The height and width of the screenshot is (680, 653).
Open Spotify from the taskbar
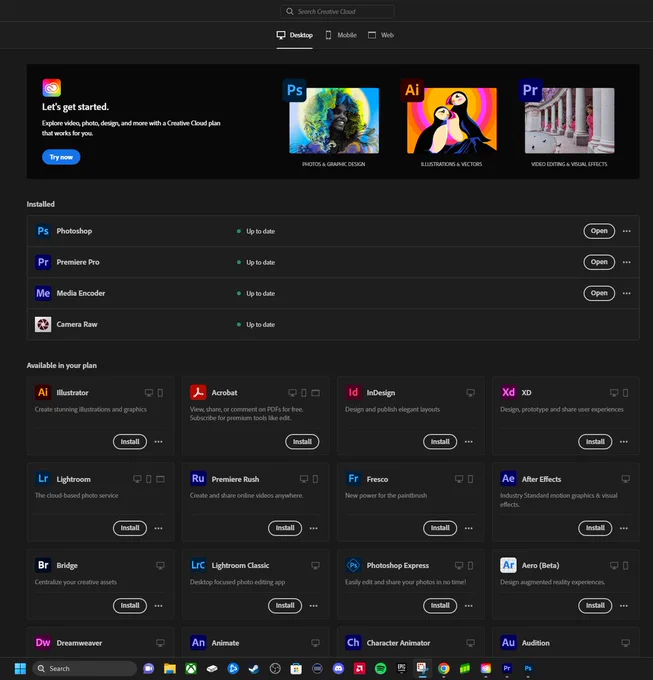coord(380,668)
